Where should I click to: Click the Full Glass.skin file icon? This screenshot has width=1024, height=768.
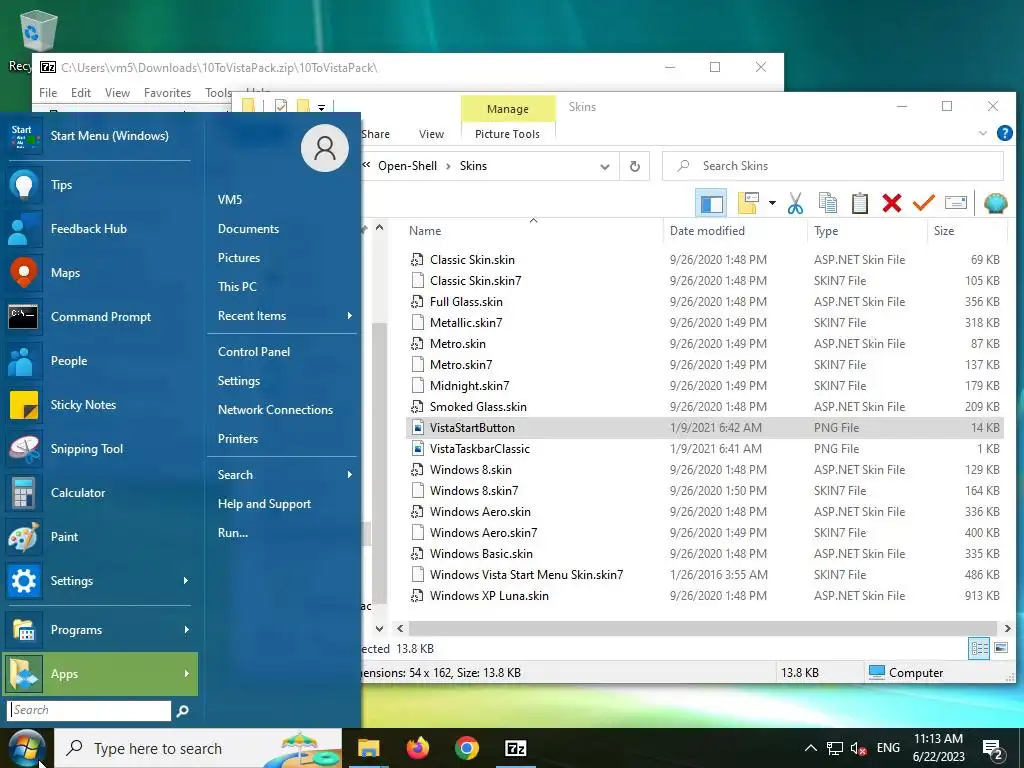417,302
